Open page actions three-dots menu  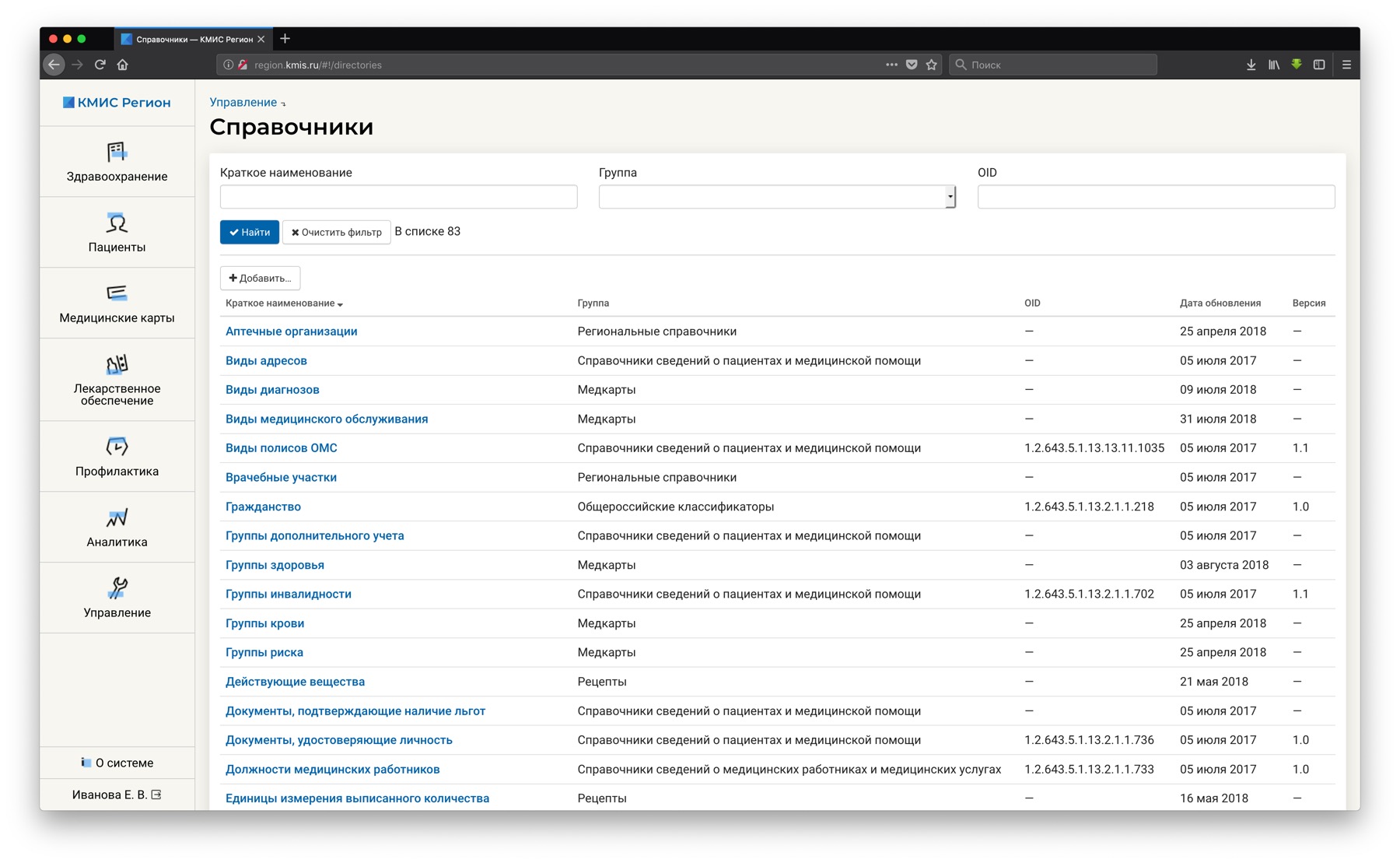[x=891, y=65]
